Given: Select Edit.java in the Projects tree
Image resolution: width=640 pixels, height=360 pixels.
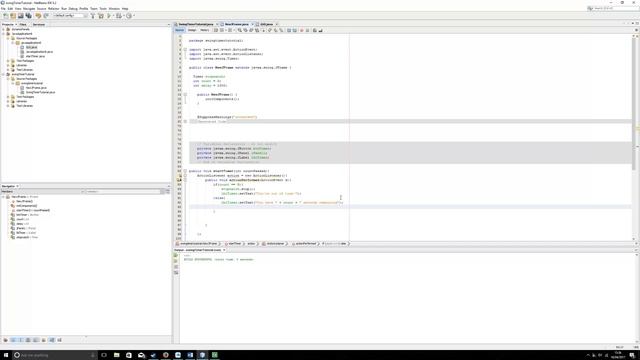Looking at the screenshot, I should coord(31,47).
